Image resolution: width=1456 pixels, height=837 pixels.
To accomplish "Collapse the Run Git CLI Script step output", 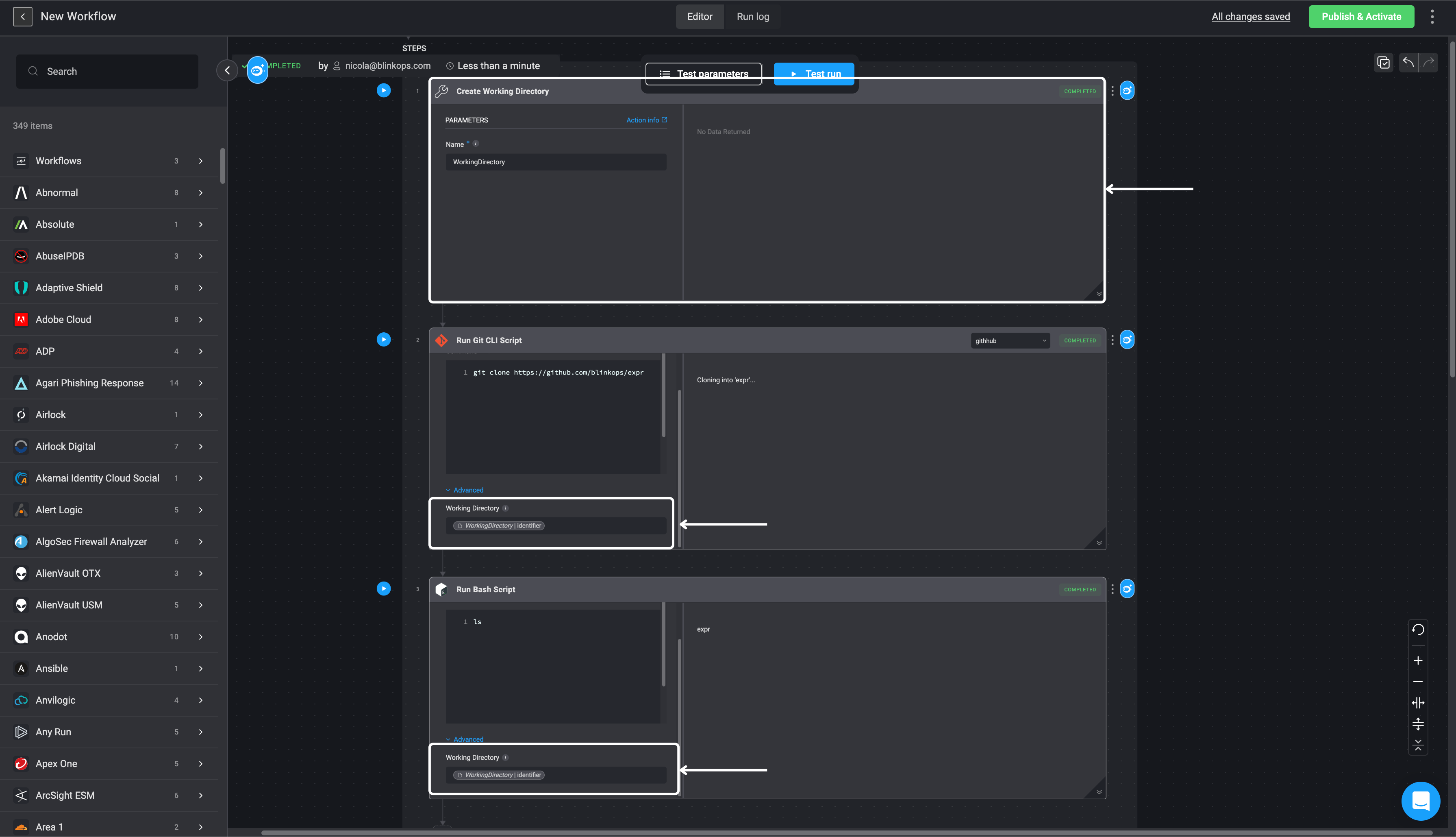I will 1099,543.
